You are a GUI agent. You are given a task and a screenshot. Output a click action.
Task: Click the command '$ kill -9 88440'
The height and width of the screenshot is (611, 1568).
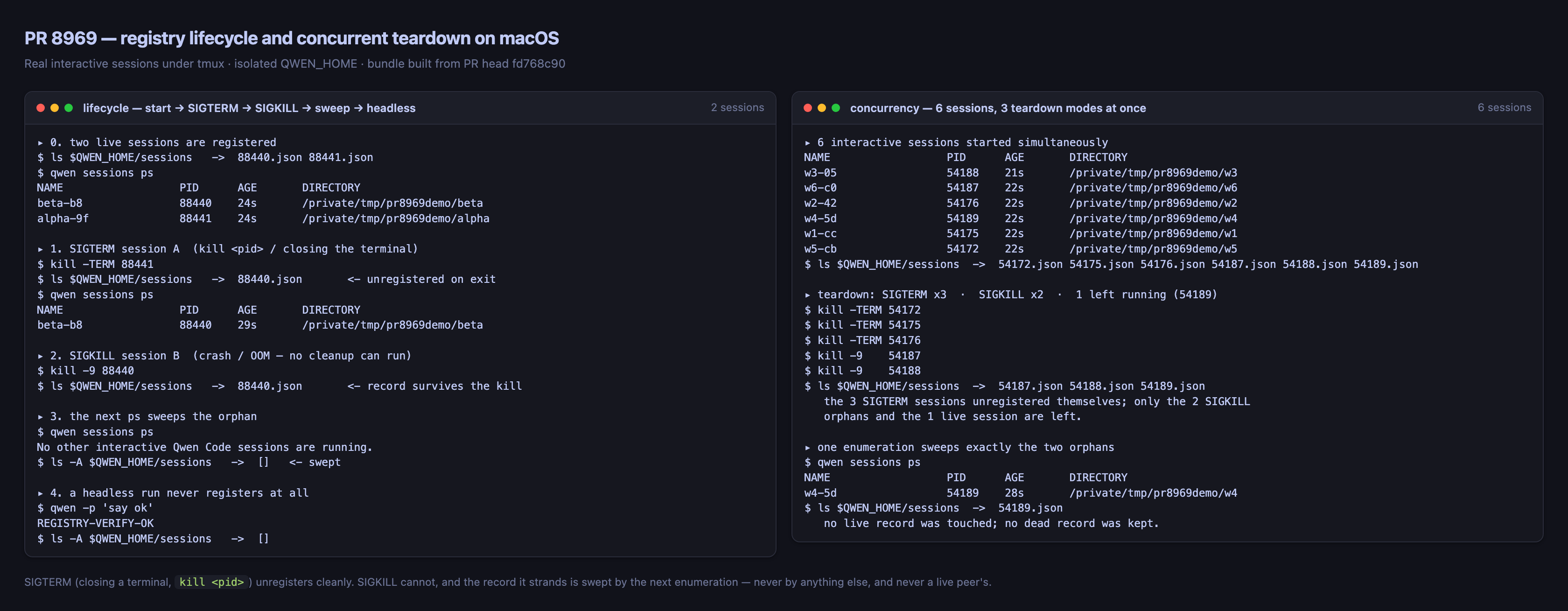86,370
